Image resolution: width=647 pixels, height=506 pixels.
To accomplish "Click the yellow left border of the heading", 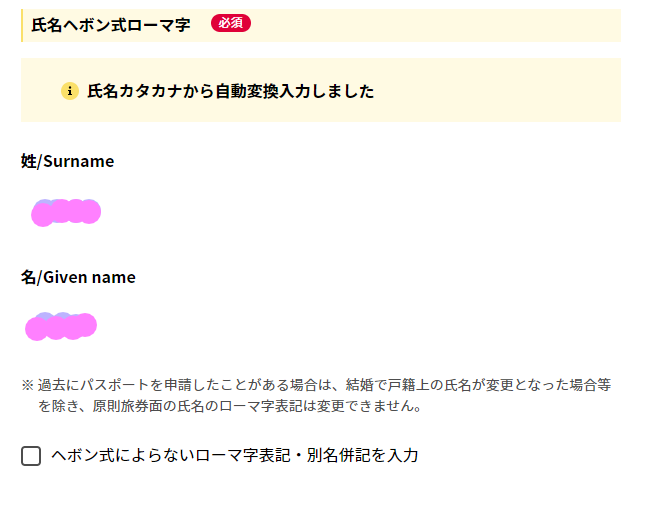I will pyautogui.click(x=22, y=26).
